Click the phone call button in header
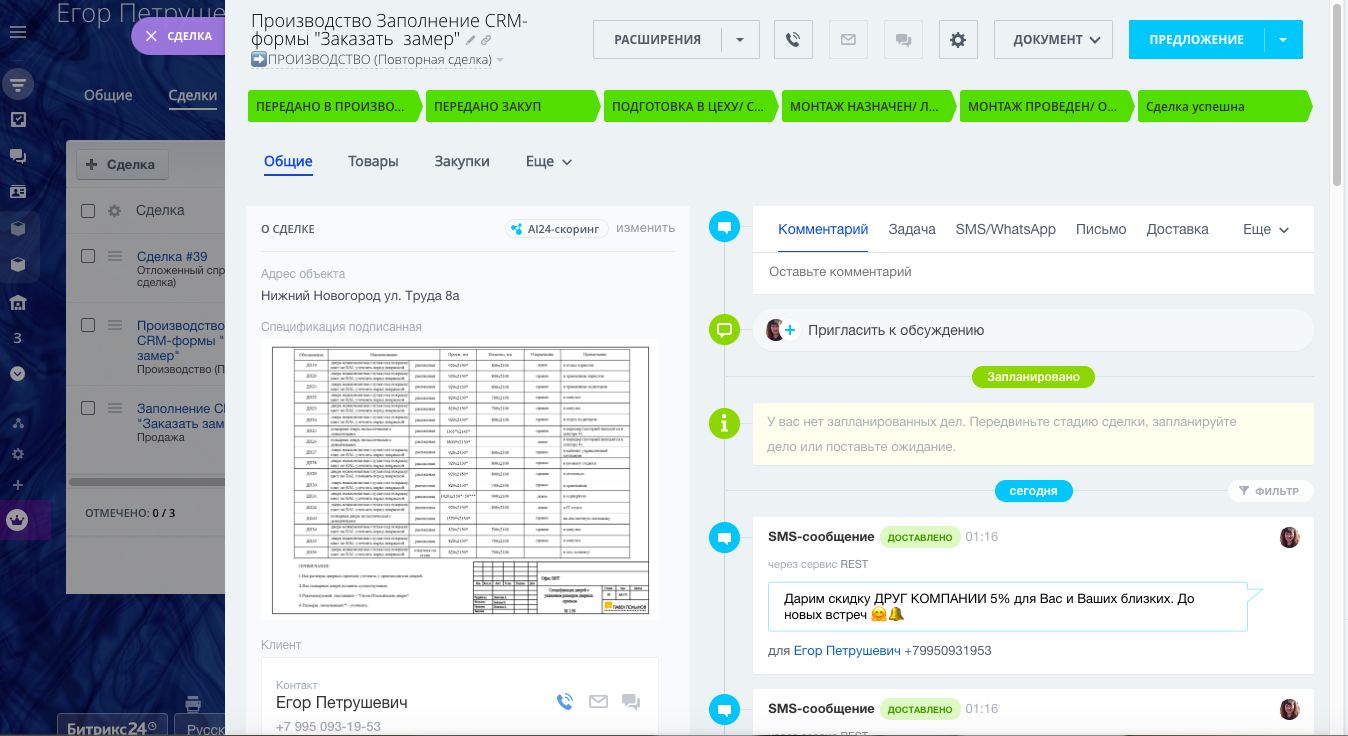 click(x=793, y=40)
